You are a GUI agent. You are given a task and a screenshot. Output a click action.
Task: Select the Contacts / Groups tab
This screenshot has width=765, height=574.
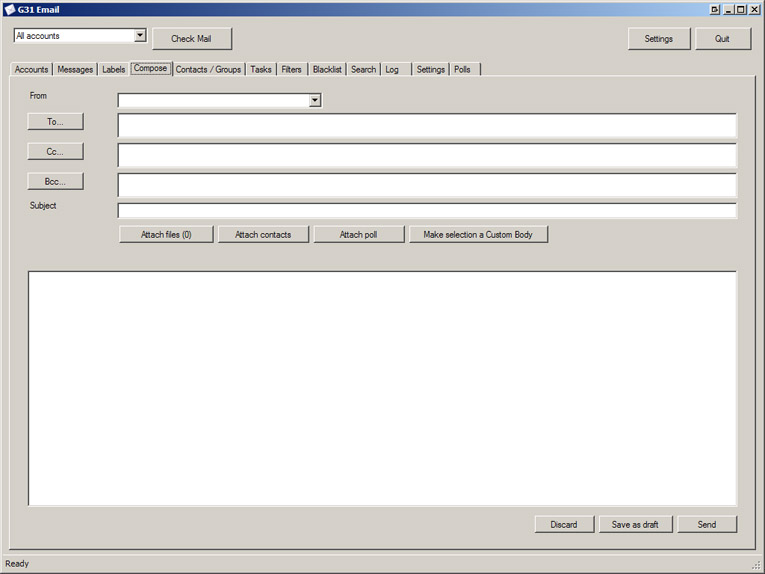point(208,70)
